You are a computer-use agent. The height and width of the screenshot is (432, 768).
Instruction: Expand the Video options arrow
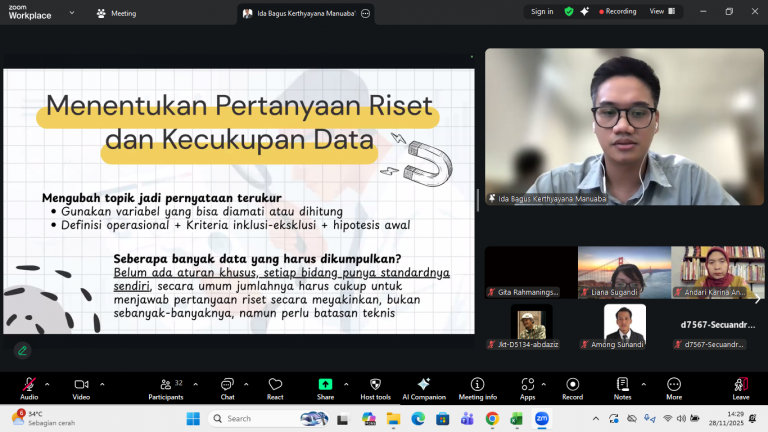click(99, 382)
